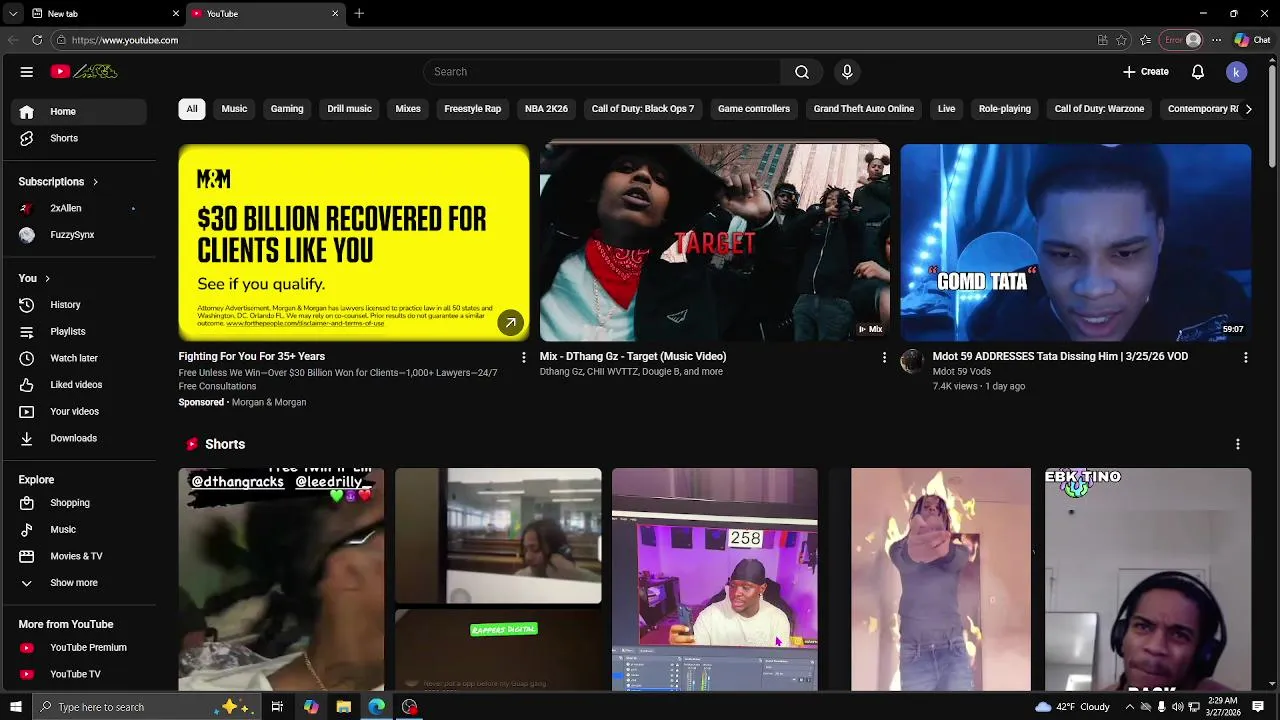This screenshot has height=720, width=1280.
Task: Expand the You section
Action: coord(34,278)
